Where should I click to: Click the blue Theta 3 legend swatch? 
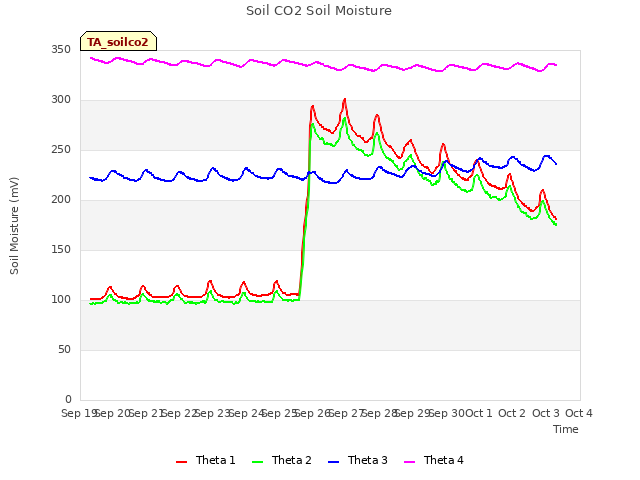coord(333,462)
